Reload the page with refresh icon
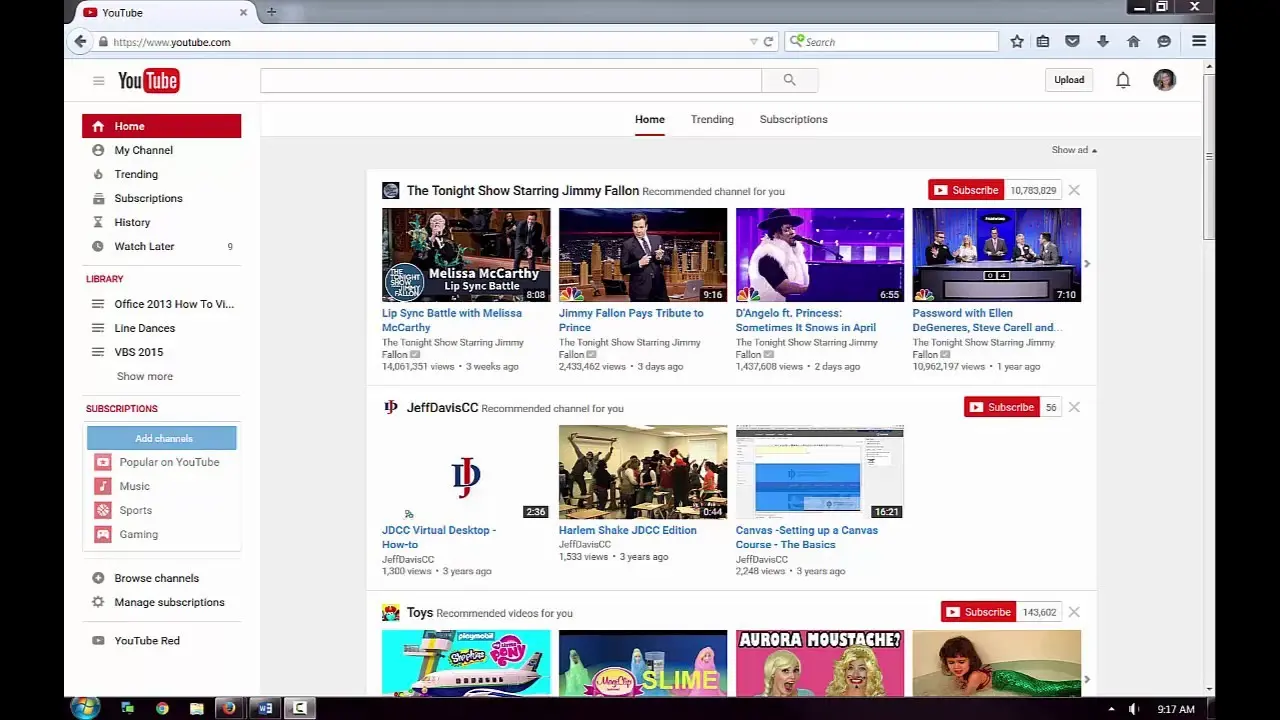The height and width of the screenshot is (720, 1280). pyautogui.click(x=768, y=41)
